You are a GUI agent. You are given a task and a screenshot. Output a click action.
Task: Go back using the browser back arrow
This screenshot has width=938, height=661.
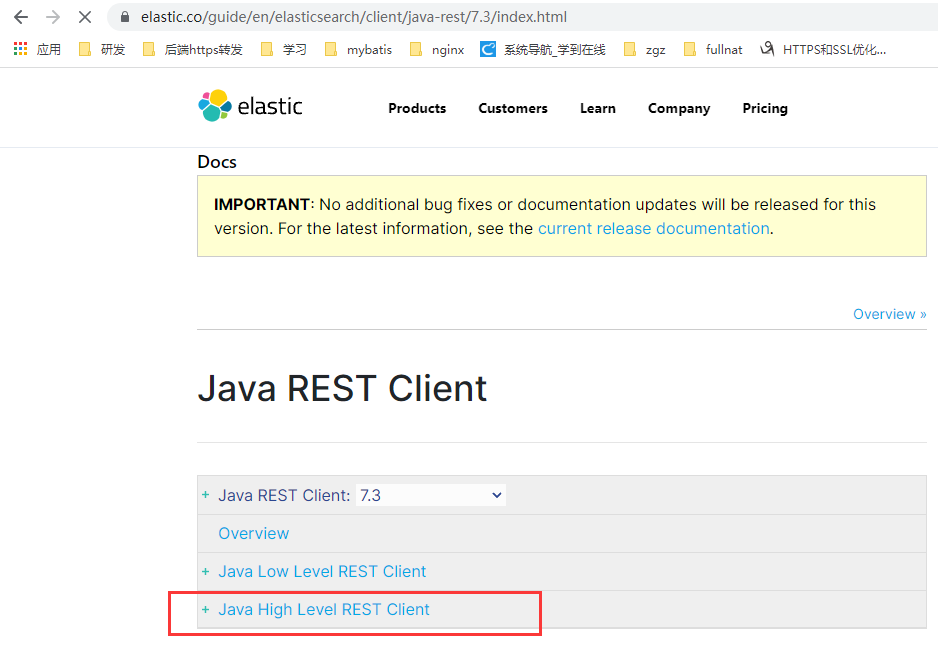21,17
